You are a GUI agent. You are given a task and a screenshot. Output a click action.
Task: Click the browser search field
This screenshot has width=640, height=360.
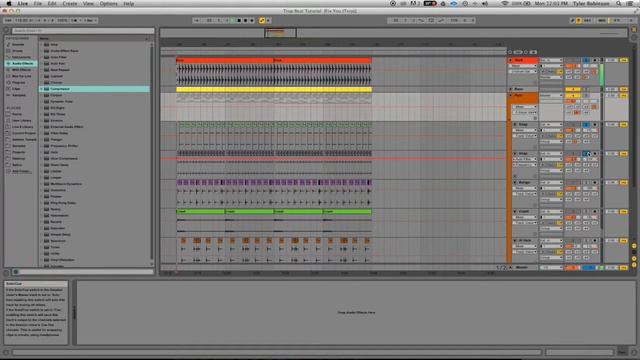83,31
